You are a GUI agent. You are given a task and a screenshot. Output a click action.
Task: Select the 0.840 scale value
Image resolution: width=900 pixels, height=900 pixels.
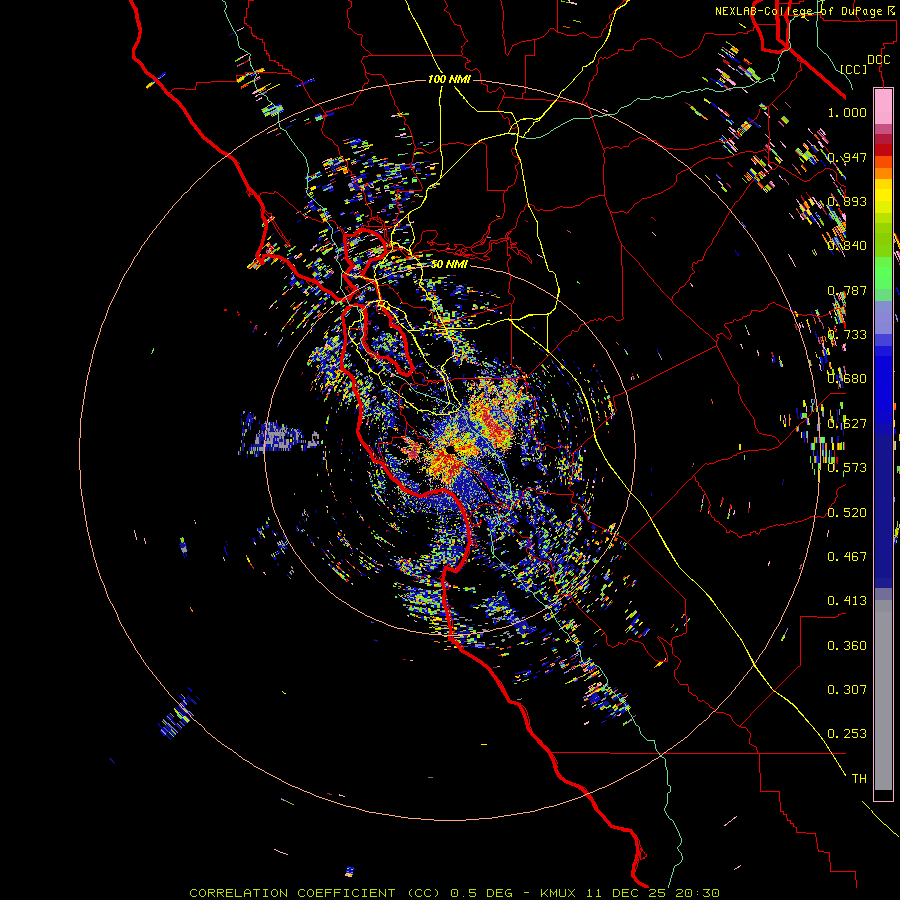pos(847,246)
